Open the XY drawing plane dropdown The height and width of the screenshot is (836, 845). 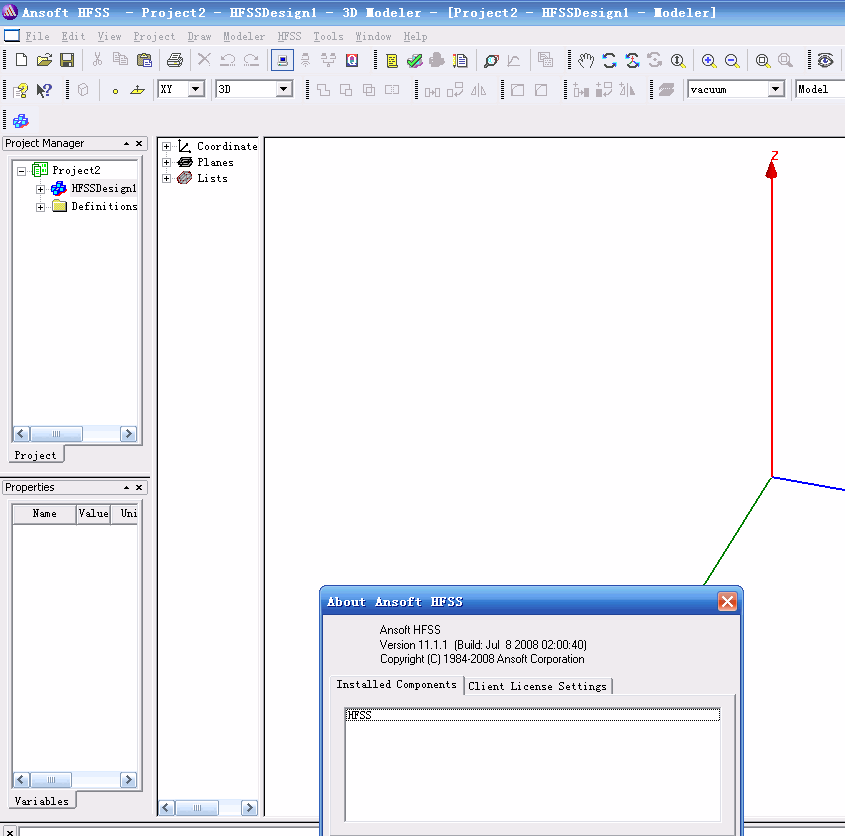(197, 89)
